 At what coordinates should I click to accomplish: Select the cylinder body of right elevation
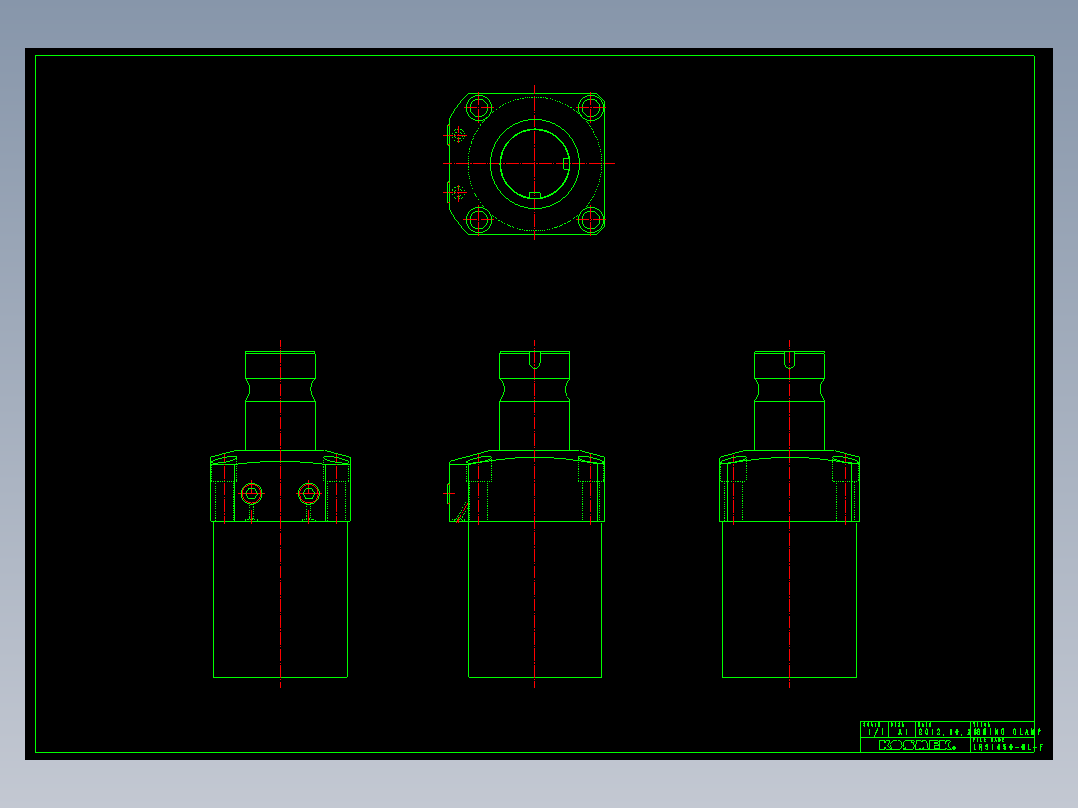click(789, 599)
